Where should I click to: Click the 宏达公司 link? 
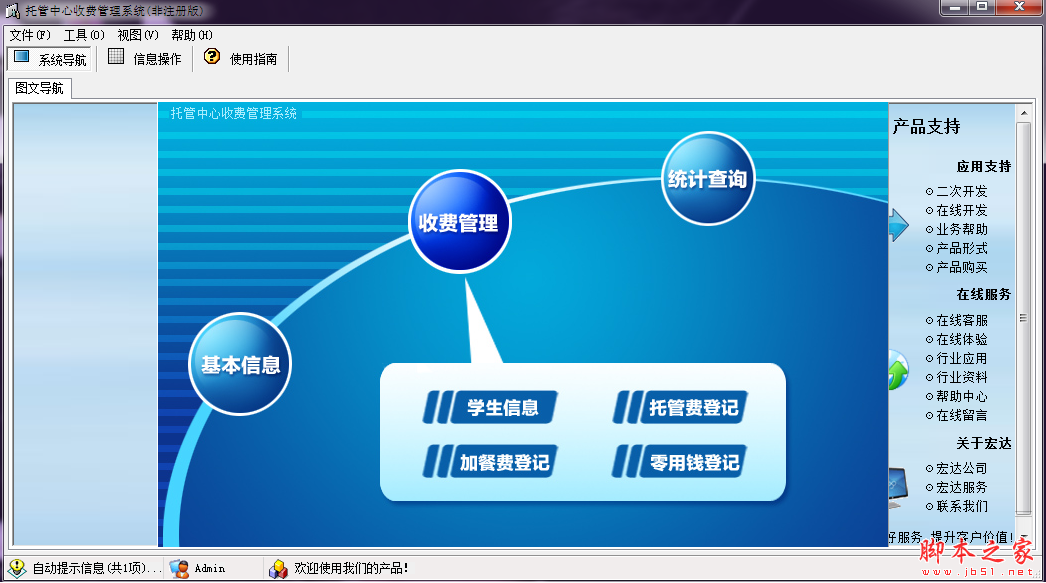coord(961,468)
